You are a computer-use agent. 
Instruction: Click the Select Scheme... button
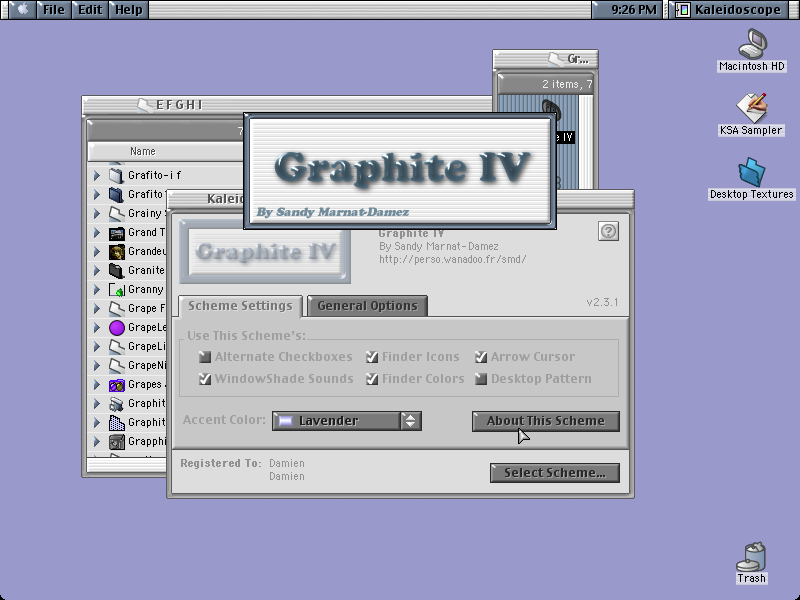point(555,473)
